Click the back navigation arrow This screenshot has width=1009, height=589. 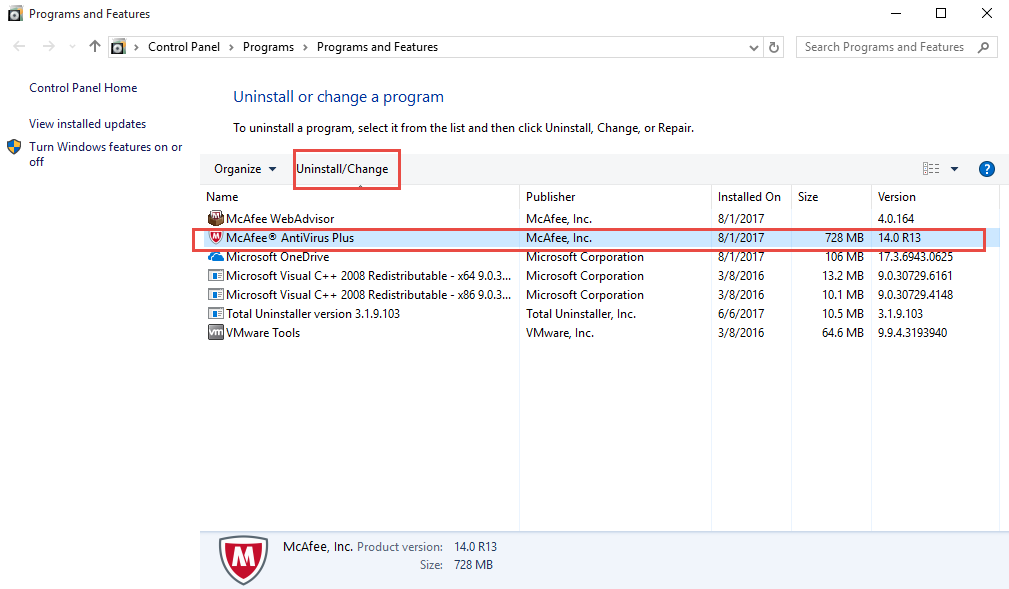[x=20, y=47]
